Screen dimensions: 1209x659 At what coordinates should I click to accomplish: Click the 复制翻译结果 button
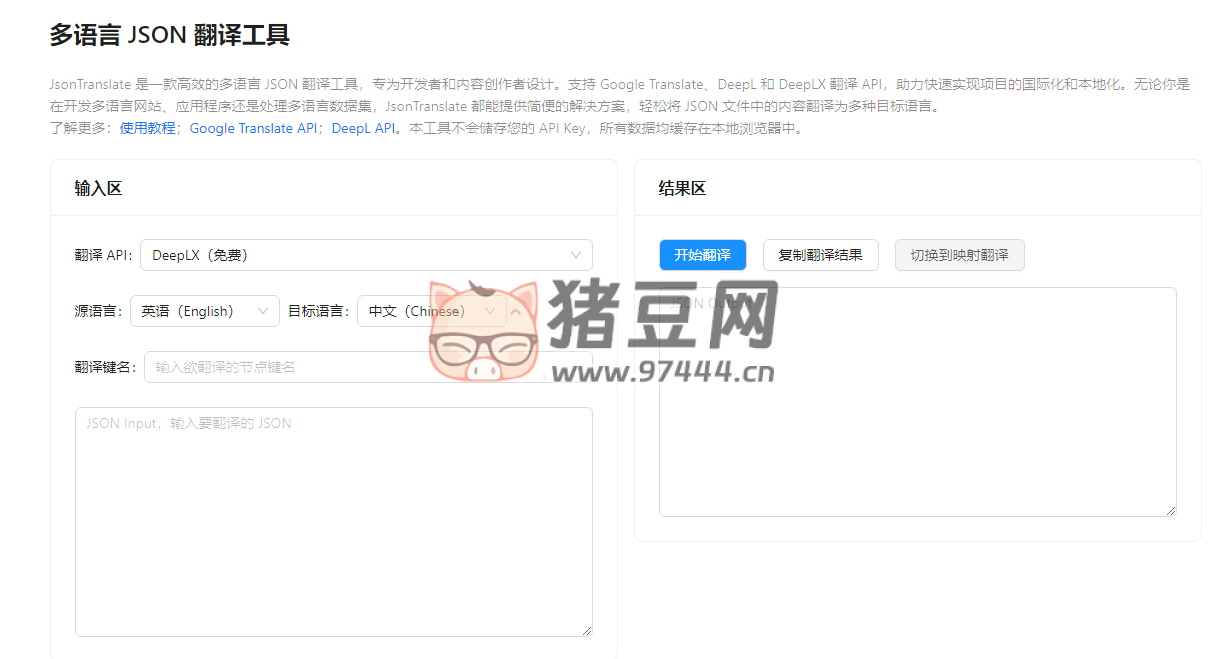coord(820,254)
